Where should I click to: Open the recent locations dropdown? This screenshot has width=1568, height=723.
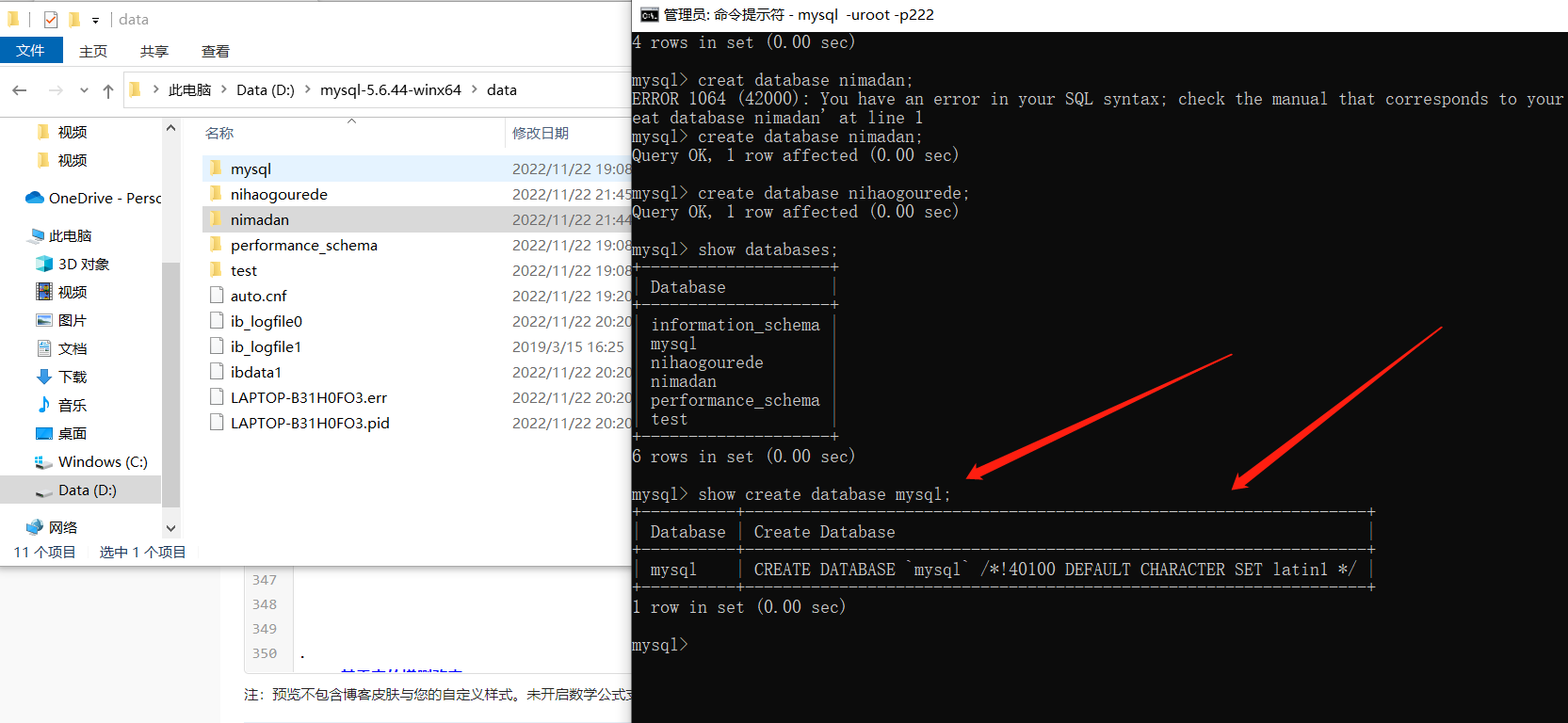click(x=84, y=90)
